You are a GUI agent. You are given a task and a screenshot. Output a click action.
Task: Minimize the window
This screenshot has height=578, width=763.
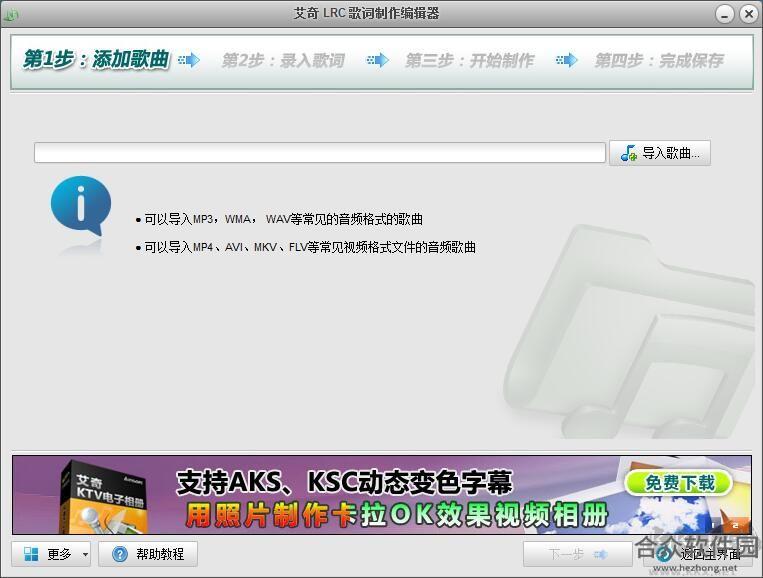pos(725,15)
